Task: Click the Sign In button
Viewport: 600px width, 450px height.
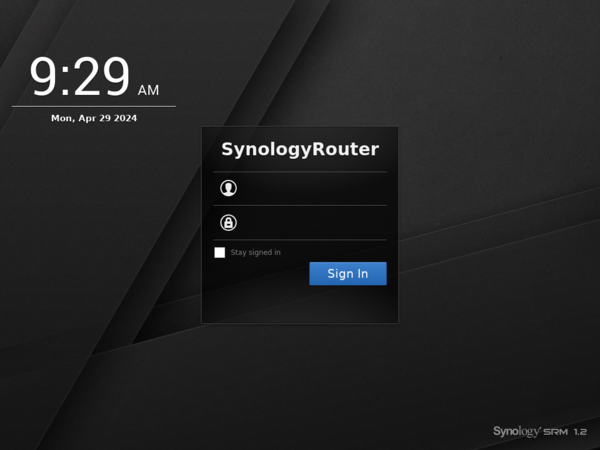Action: coord(348,274)
